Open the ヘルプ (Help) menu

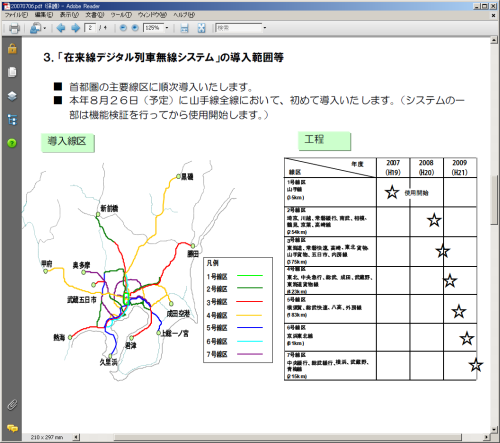(184, 15)
